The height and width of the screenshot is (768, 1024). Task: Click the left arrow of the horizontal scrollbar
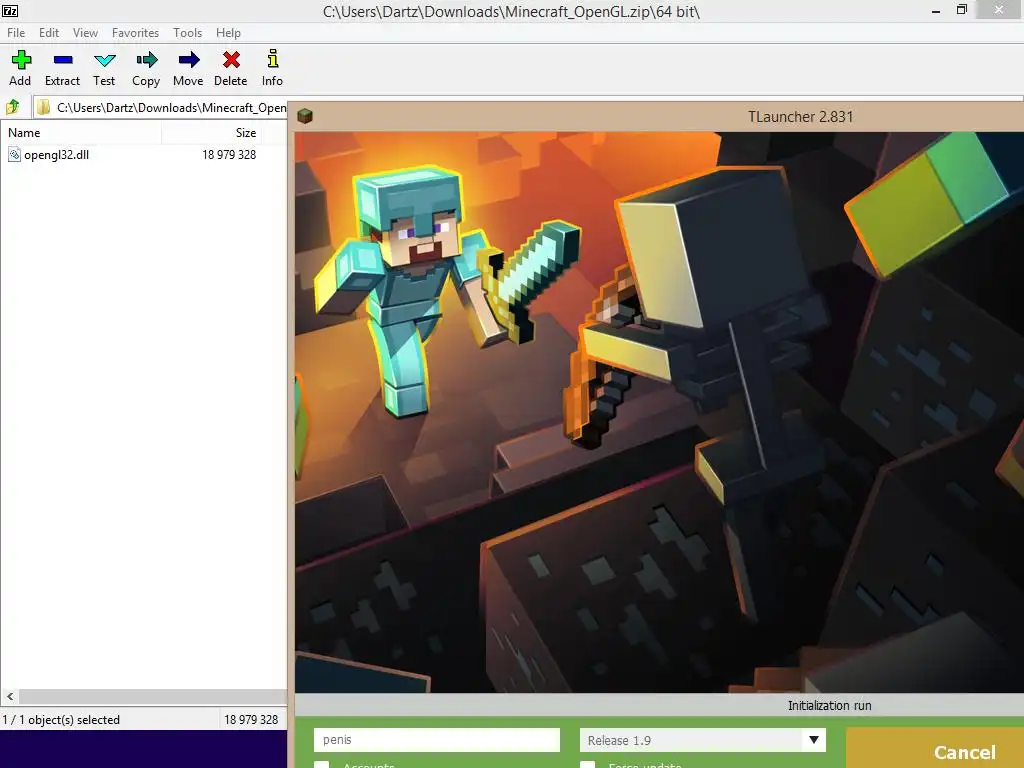pyautogui.click(x=10, y=696)
